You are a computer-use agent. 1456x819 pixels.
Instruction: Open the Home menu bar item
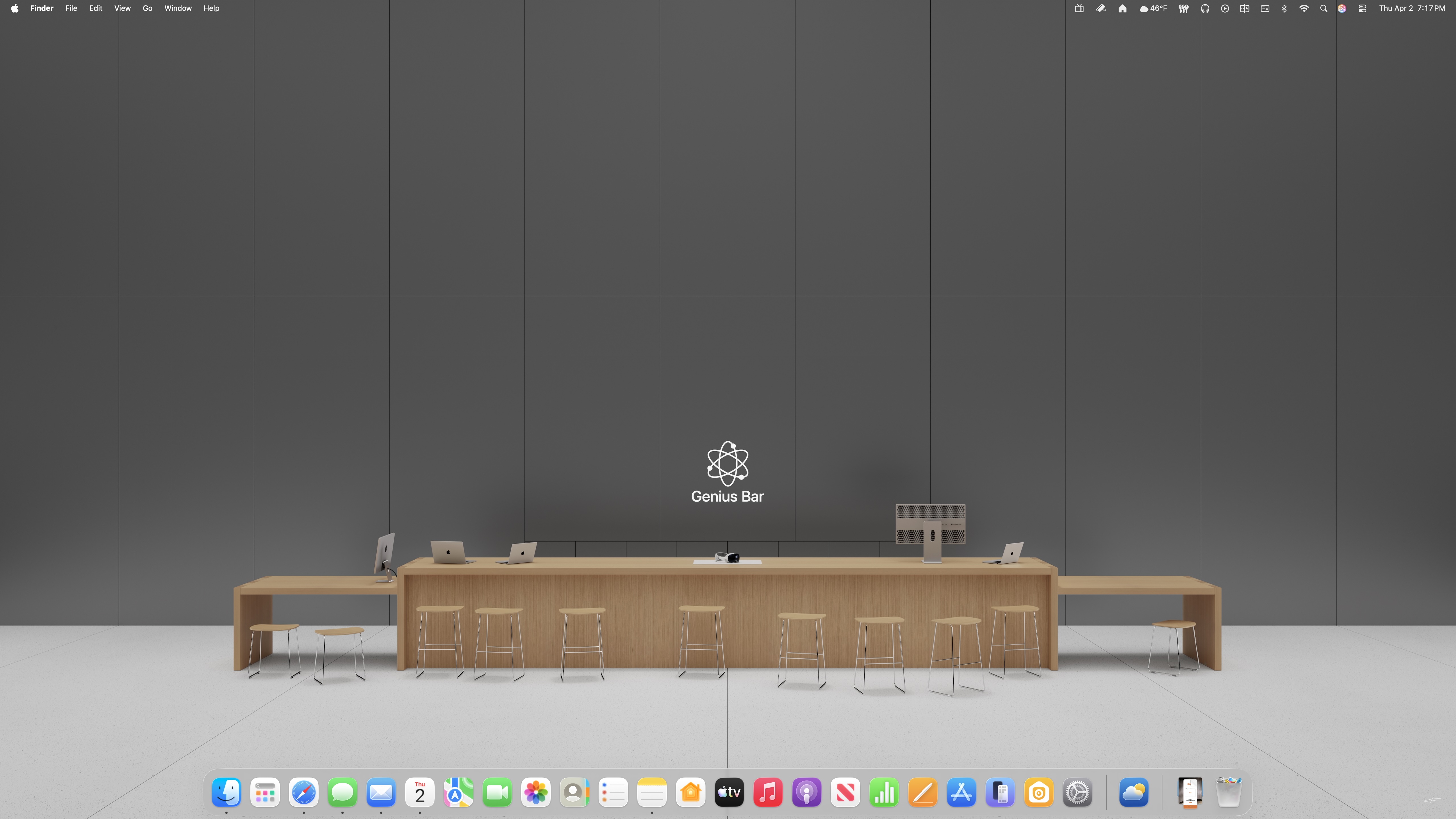[x=1123, y=9]
